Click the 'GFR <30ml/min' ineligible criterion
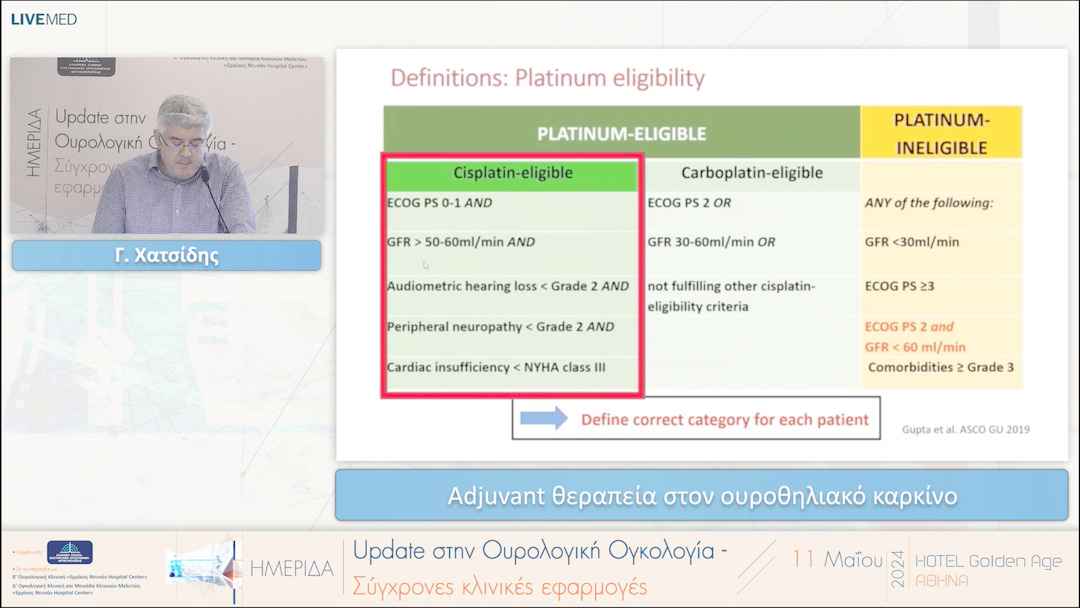The image size is (1080, 608). click(912, 242)
